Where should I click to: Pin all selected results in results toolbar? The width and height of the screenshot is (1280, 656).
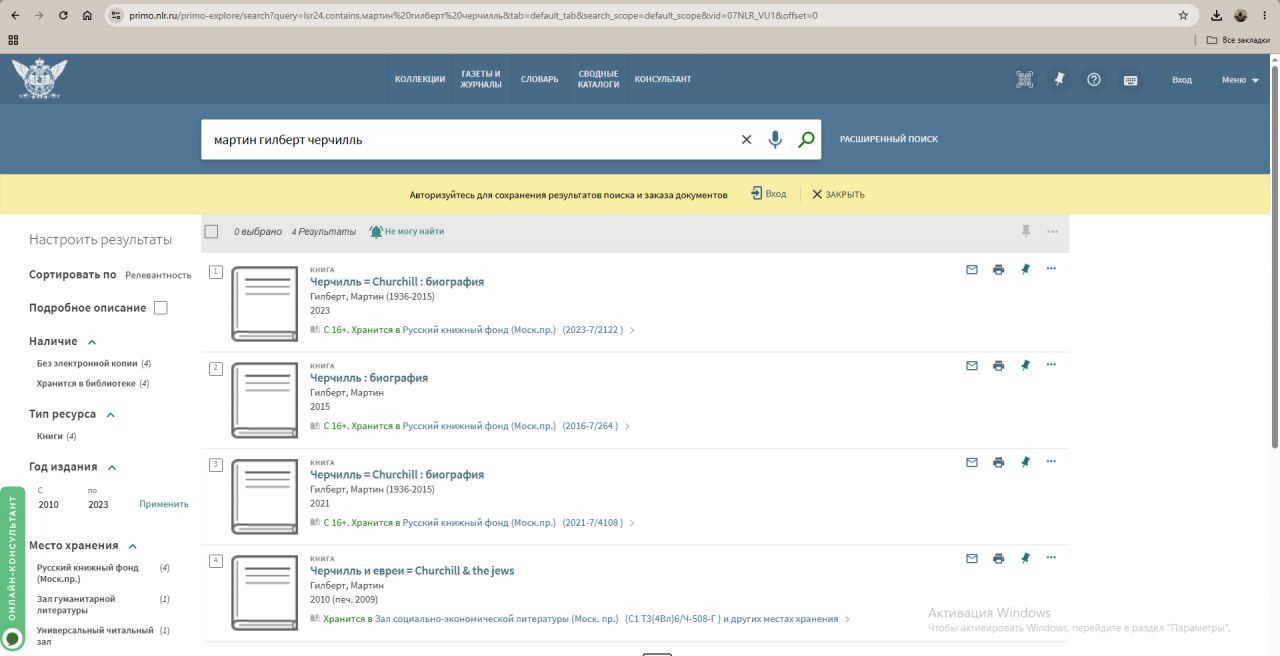(1025, 231)
